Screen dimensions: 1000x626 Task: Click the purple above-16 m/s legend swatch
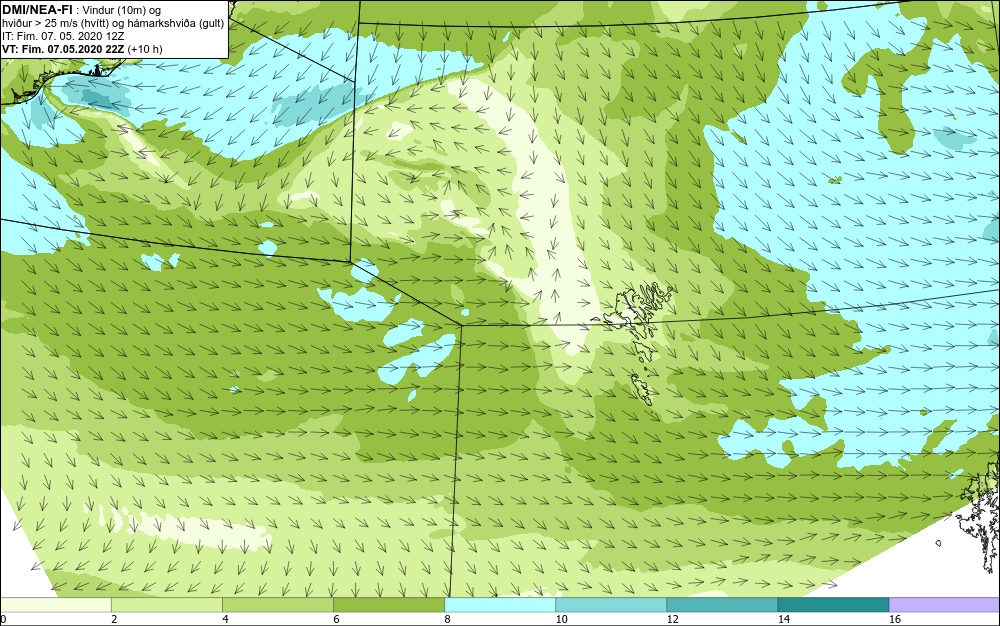click(x=945, y=605)
